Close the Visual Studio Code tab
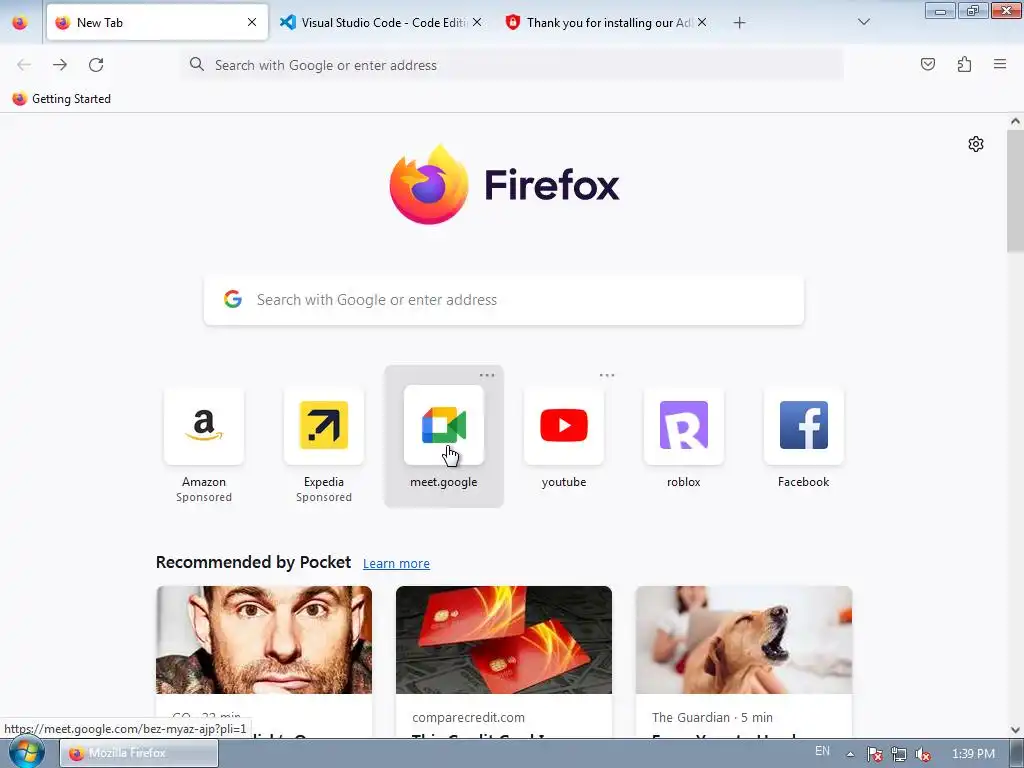The image size is (1024, 768). (x=477, y=22)
